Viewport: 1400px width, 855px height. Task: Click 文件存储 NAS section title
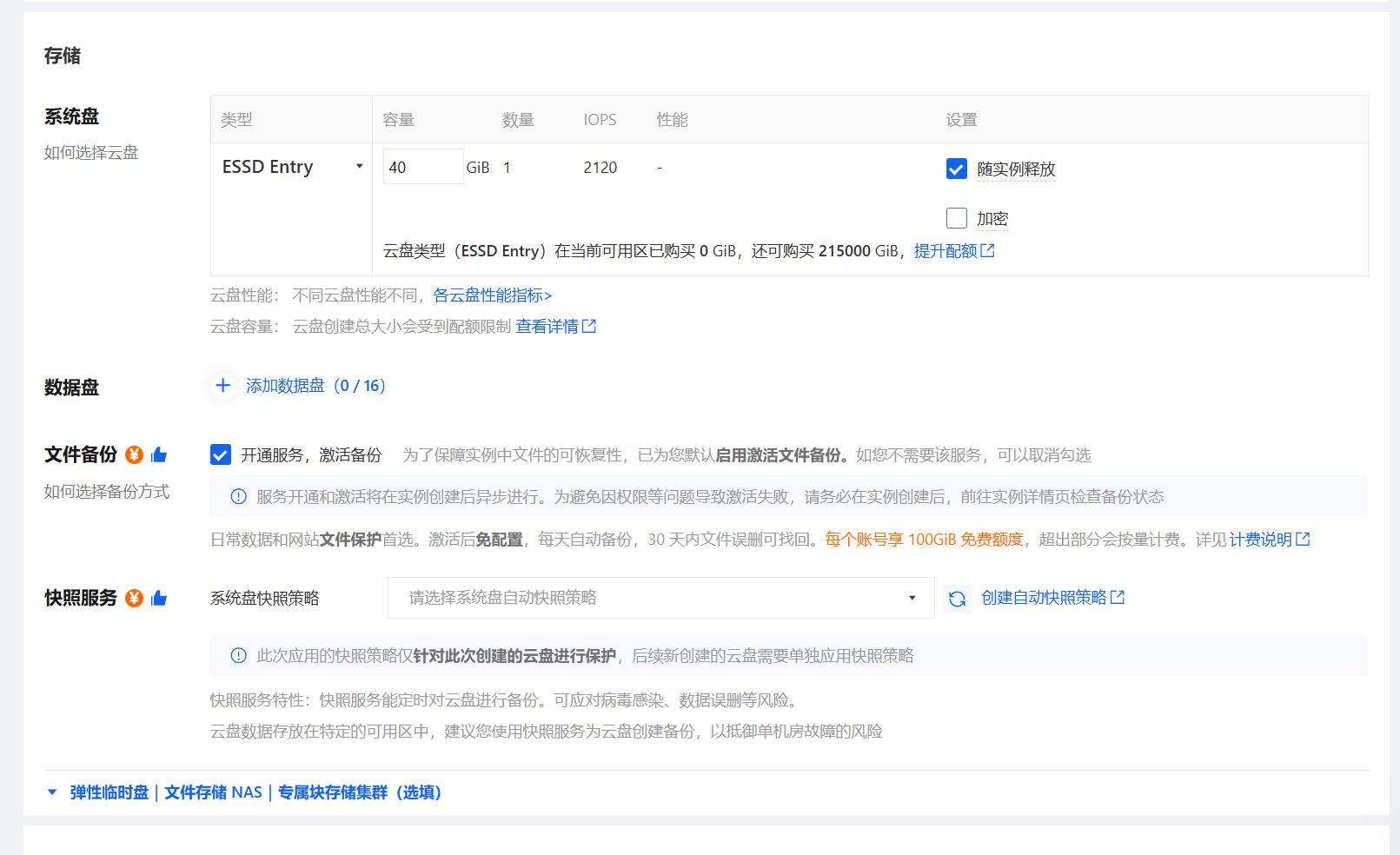(x=213, y=792)
